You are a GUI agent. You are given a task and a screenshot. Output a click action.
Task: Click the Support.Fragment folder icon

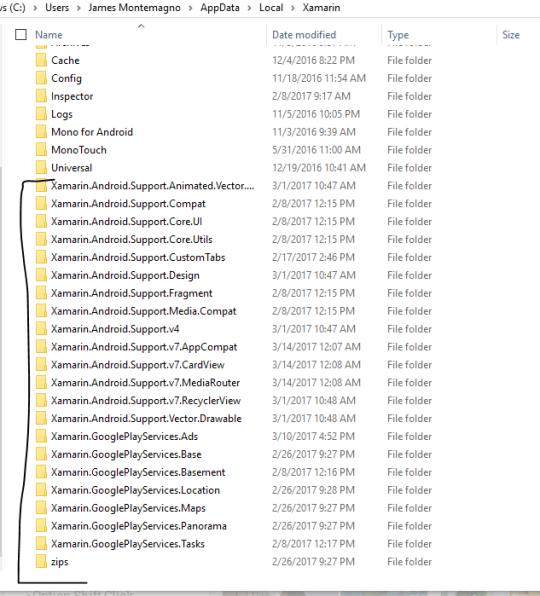[41, 293]
